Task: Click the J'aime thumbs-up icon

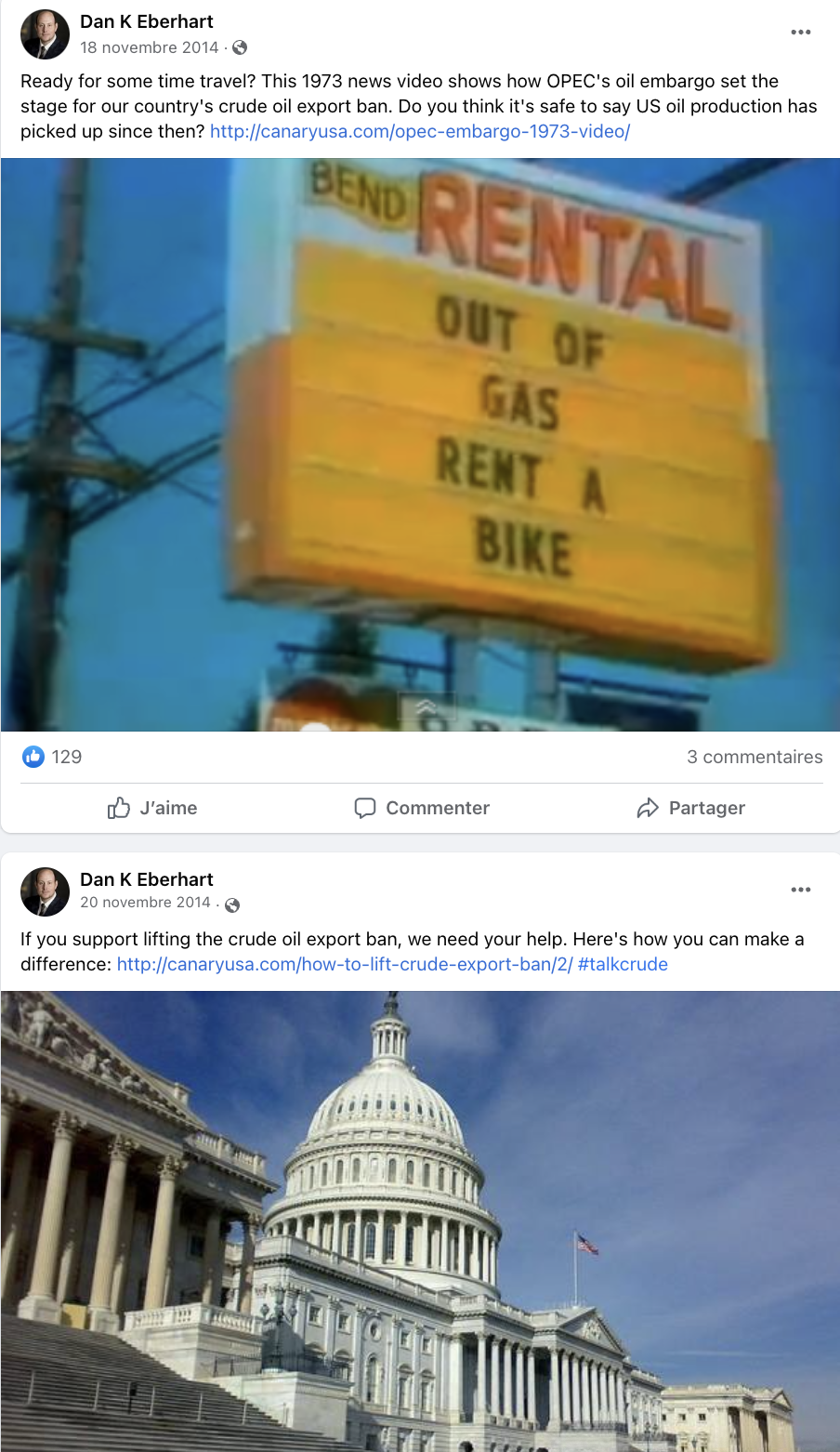Action: coord(118,808)
